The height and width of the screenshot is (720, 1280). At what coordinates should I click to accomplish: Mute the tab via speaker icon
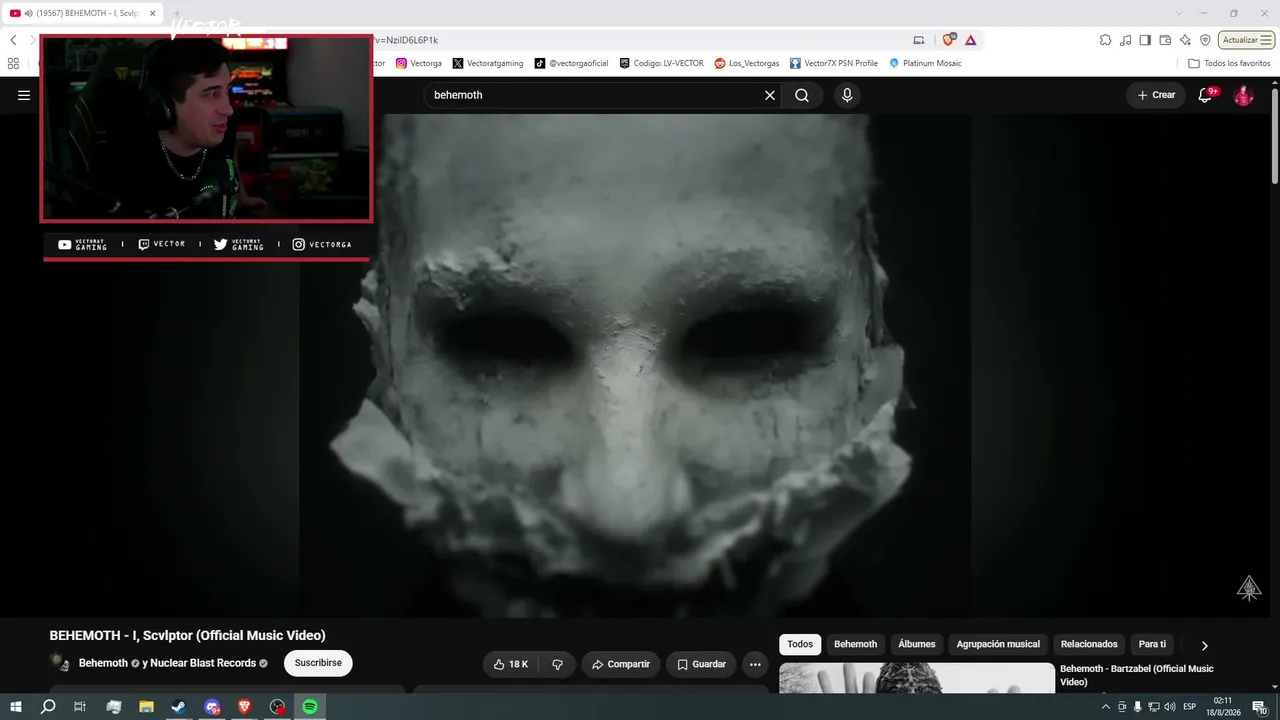28,13
